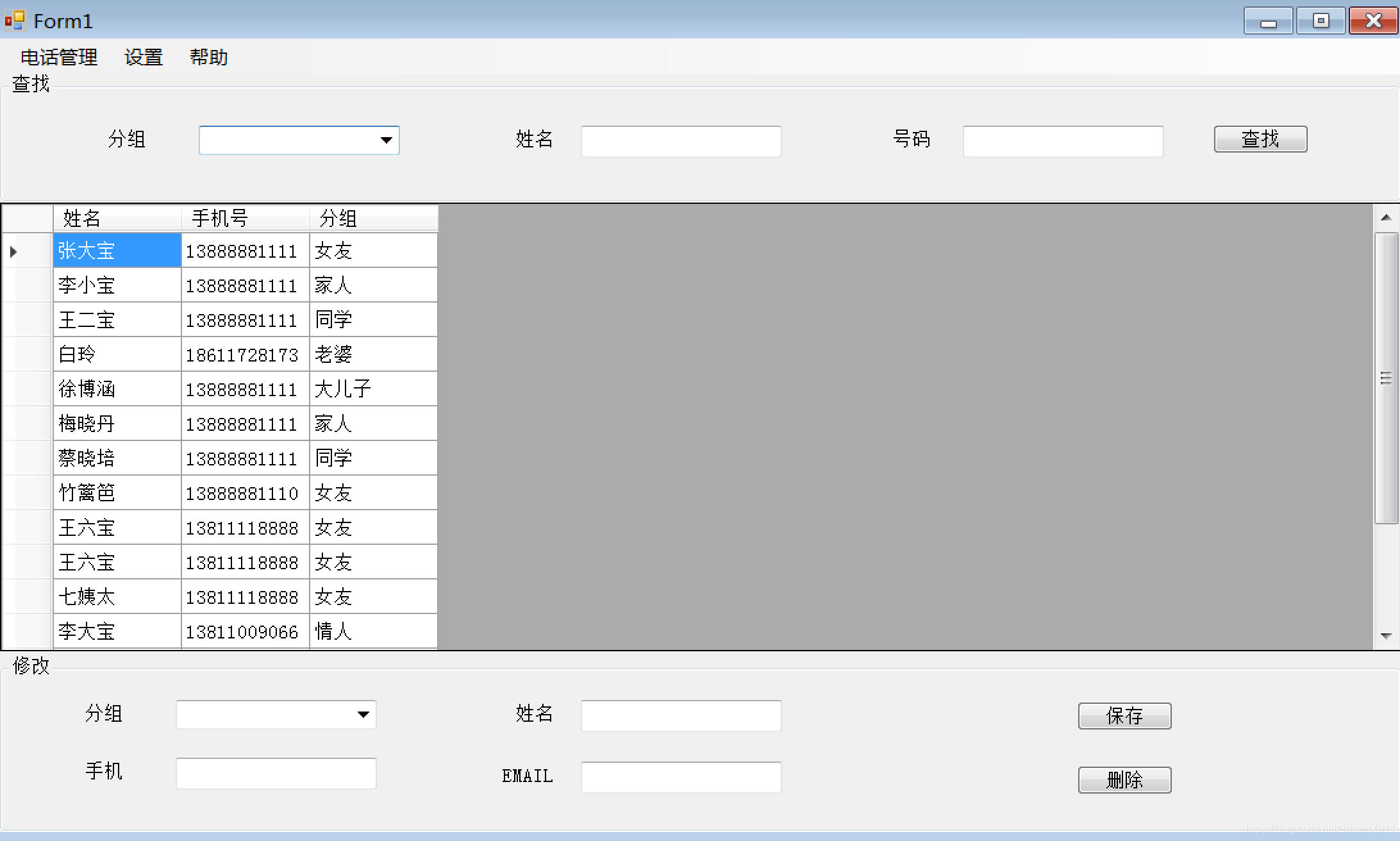This screenshot has width=1400, height=841.
Task: Click the group cell 家人 in 李小宝's row
Action: [x=374, y=285]
